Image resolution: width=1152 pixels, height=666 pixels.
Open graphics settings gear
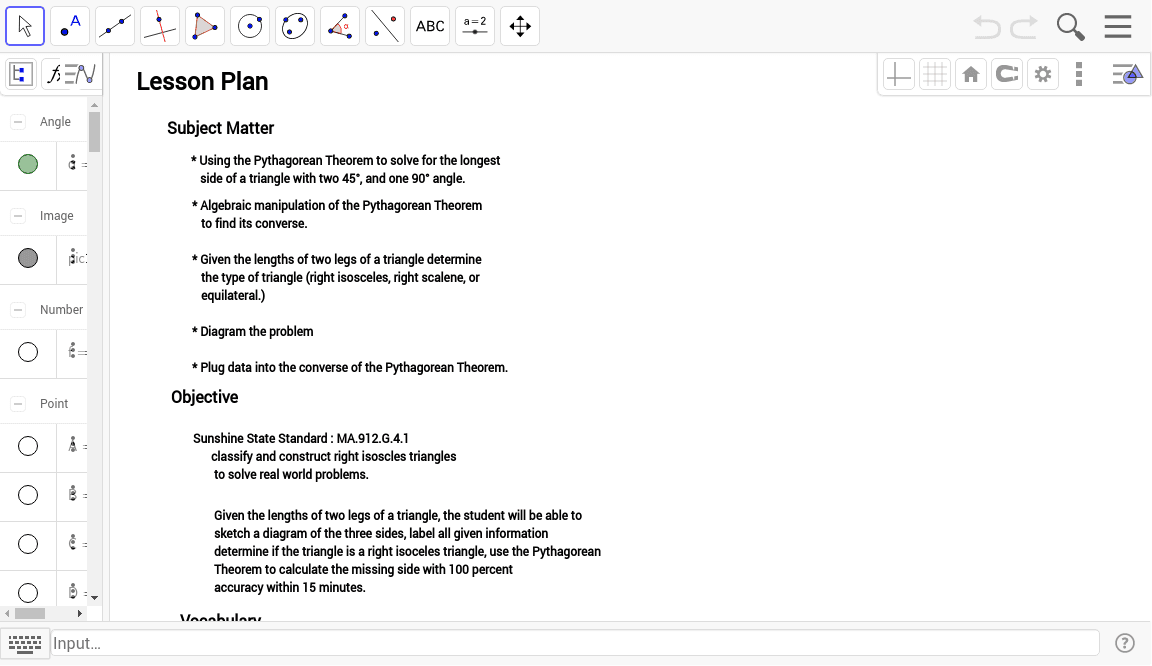point(1043,74)
